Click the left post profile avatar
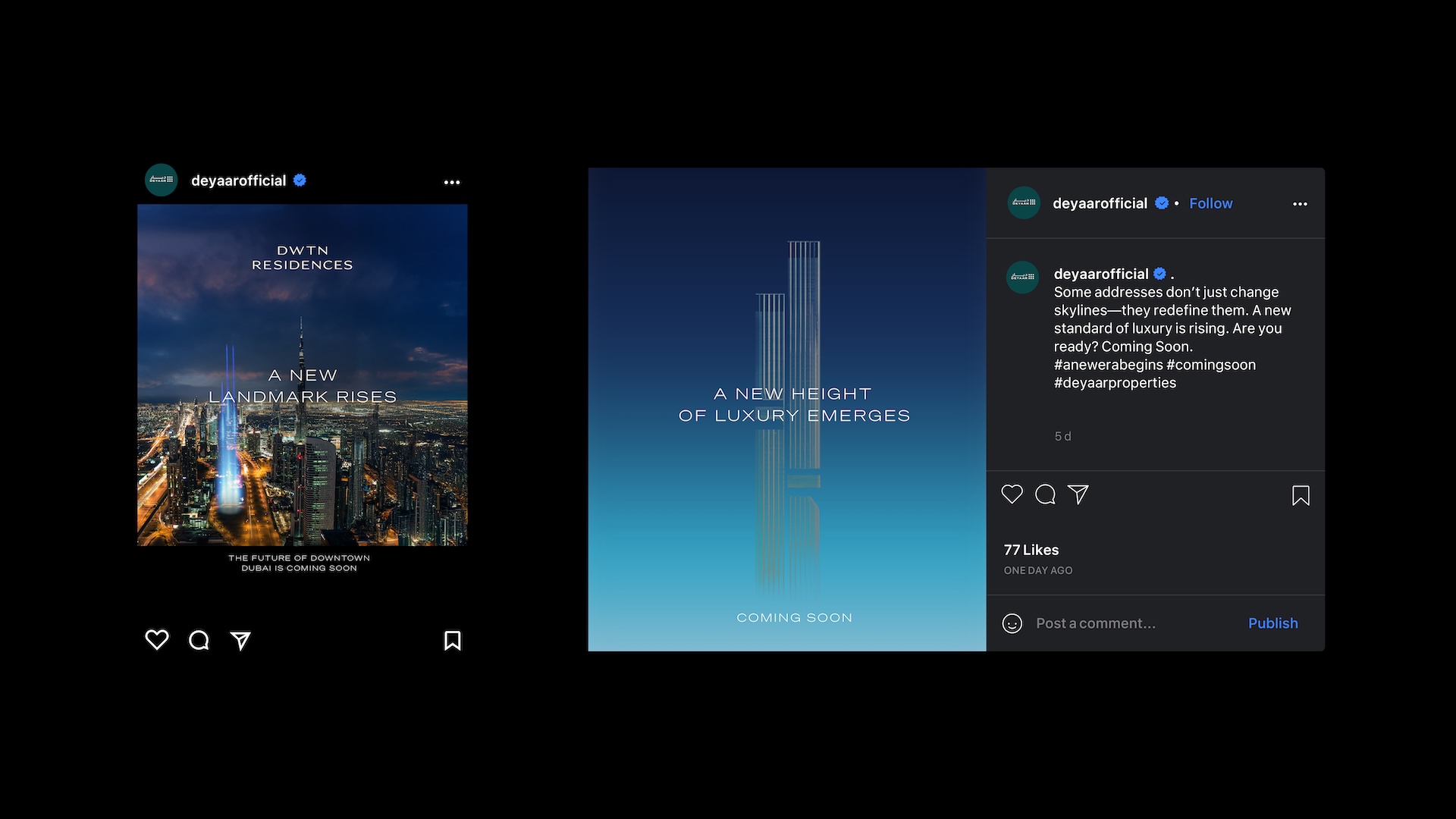1456x819 pixels. pyautogui.click(x=161, y=180)
